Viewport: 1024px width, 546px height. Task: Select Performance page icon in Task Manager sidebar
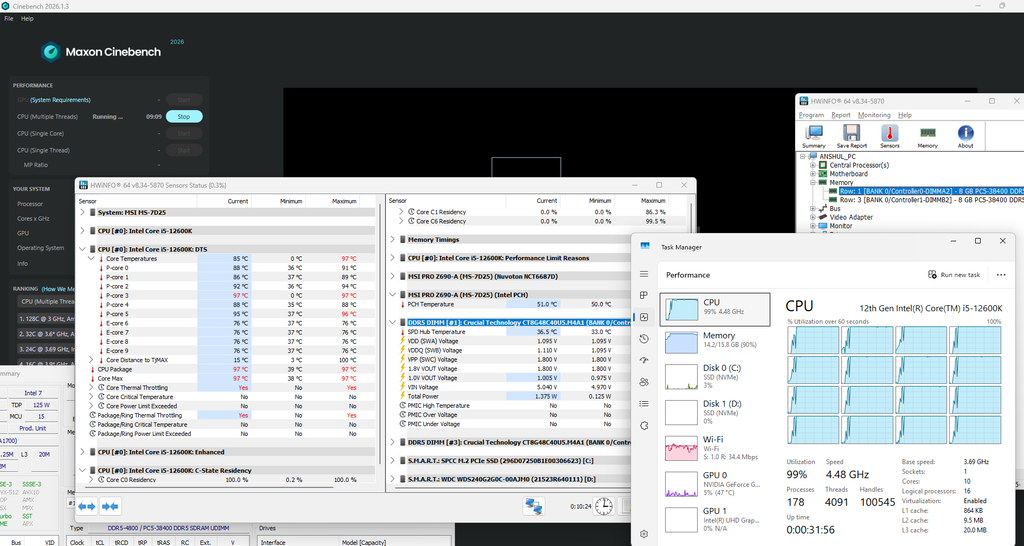pyautogui.click(x=644, y=317)
